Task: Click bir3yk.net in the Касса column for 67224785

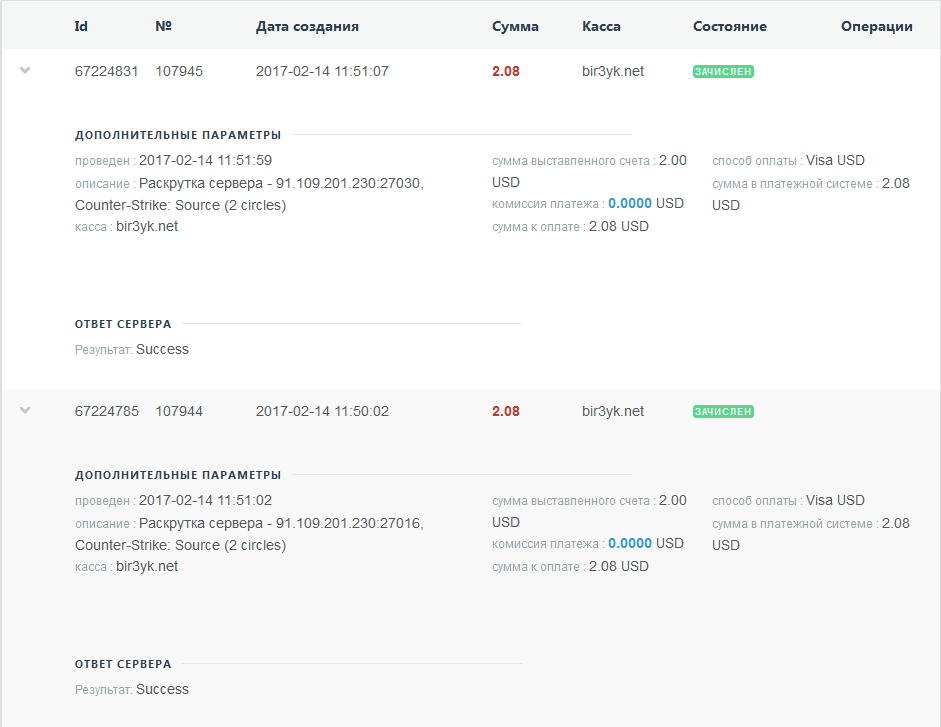Action: pos(613,411)
